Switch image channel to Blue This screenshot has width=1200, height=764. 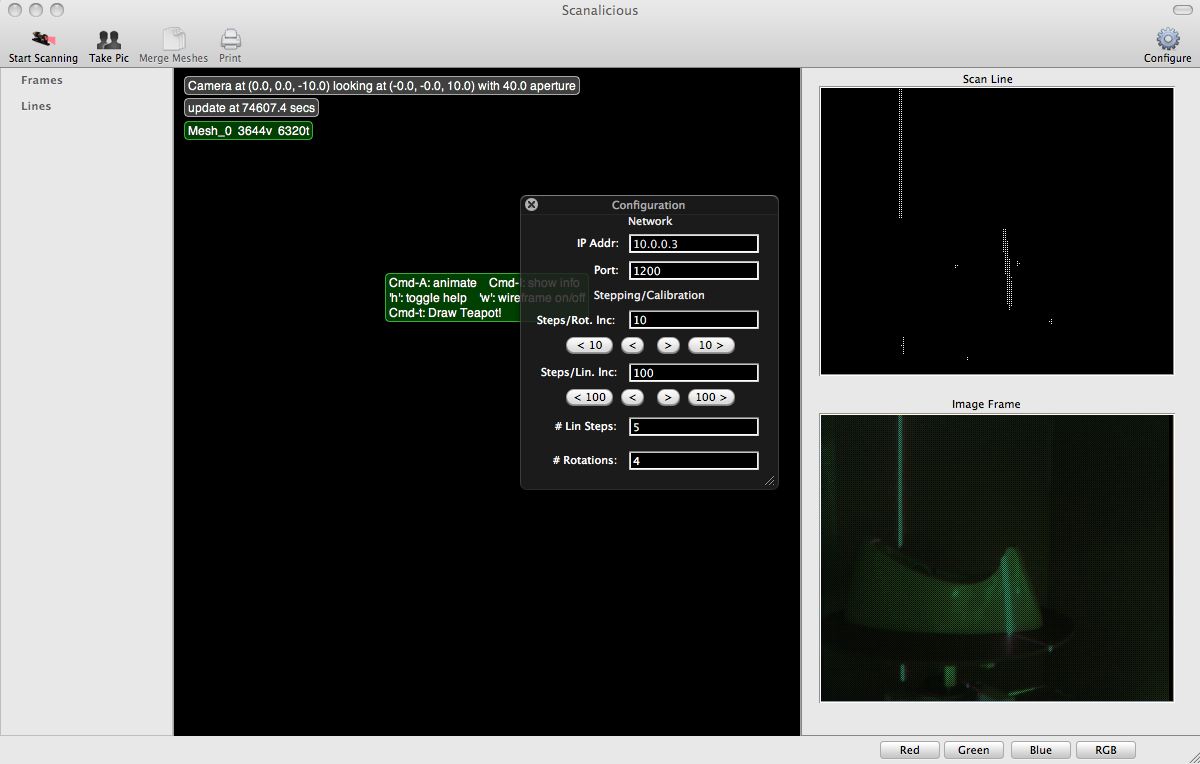point(1040,750)
